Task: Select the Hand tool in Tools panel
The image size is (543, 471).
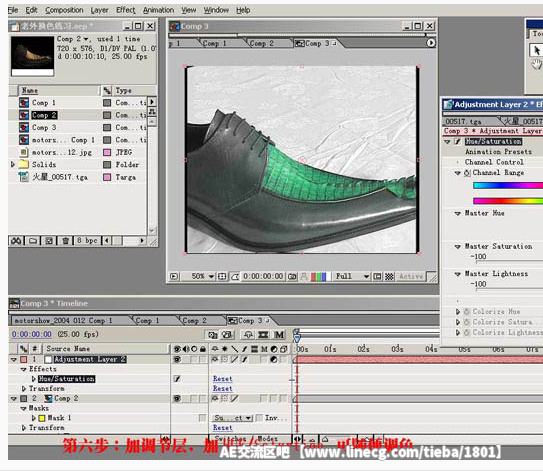Action: pyautogui.click(x=536, y=64)
